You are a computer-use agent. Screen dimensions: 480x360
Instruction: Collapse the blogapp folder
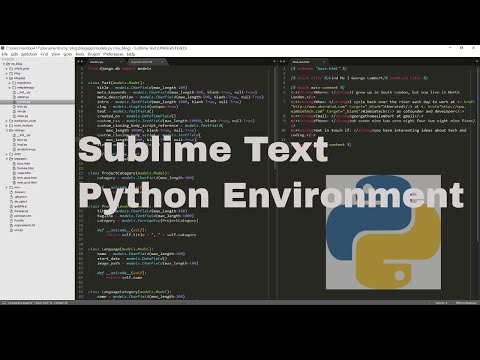7,78
